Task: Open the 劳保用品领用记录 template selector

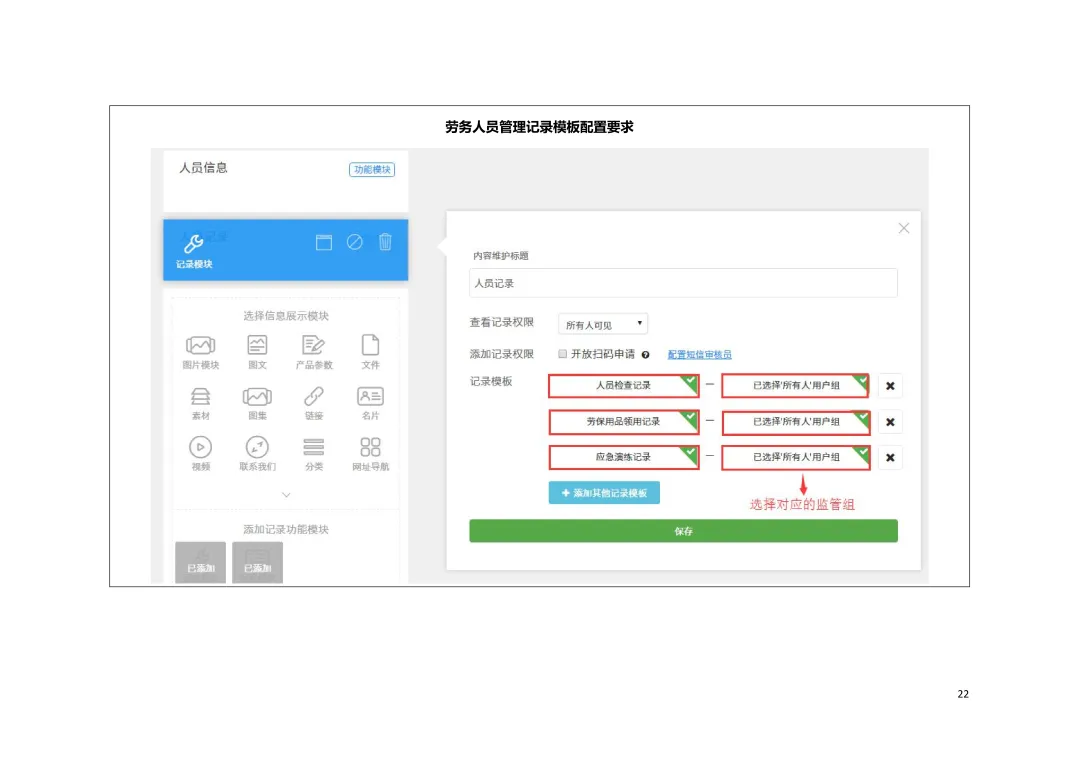Action: click(x=624, y=422)
